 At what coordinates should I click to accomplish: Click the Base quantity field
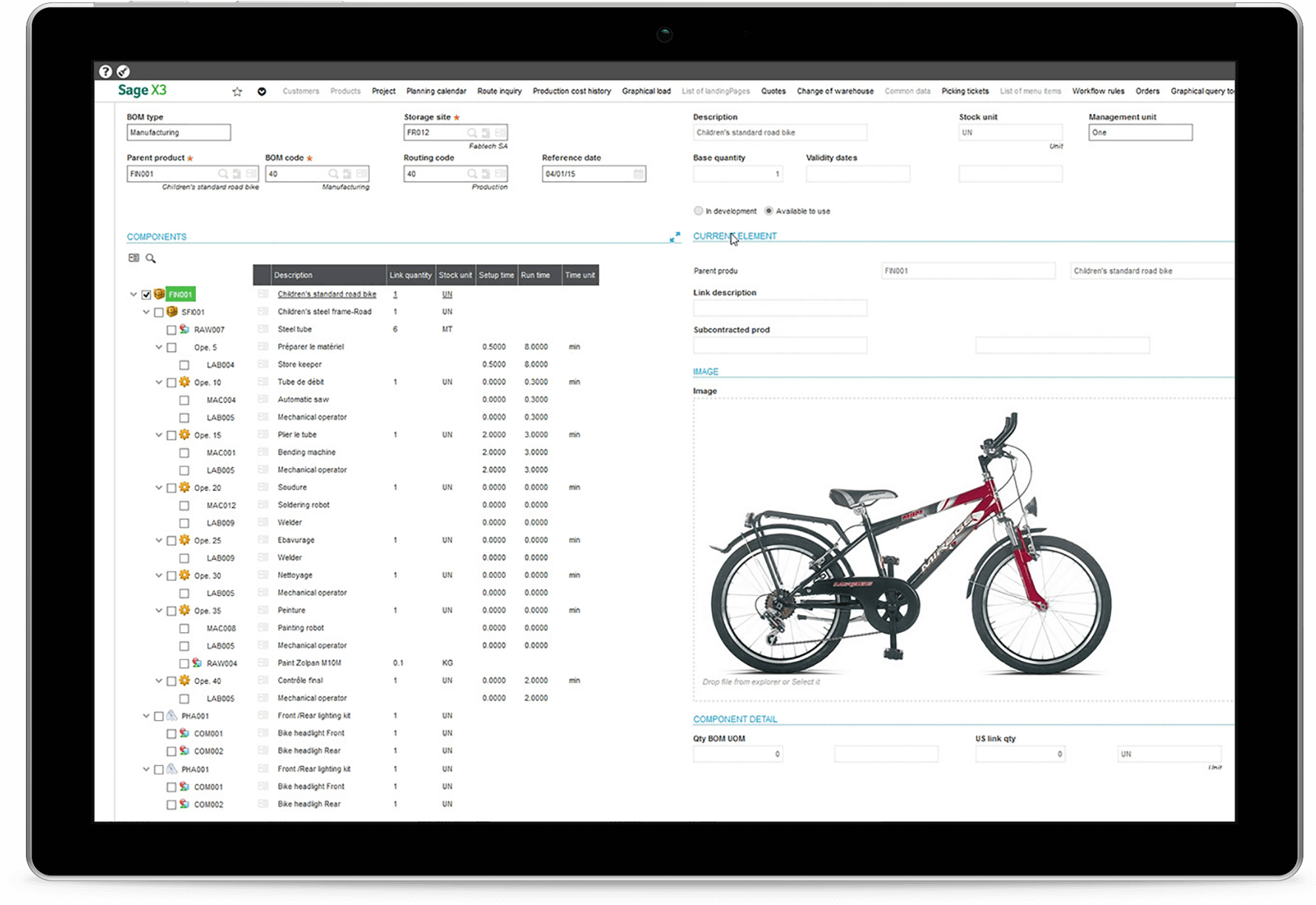tap(738, 174)
